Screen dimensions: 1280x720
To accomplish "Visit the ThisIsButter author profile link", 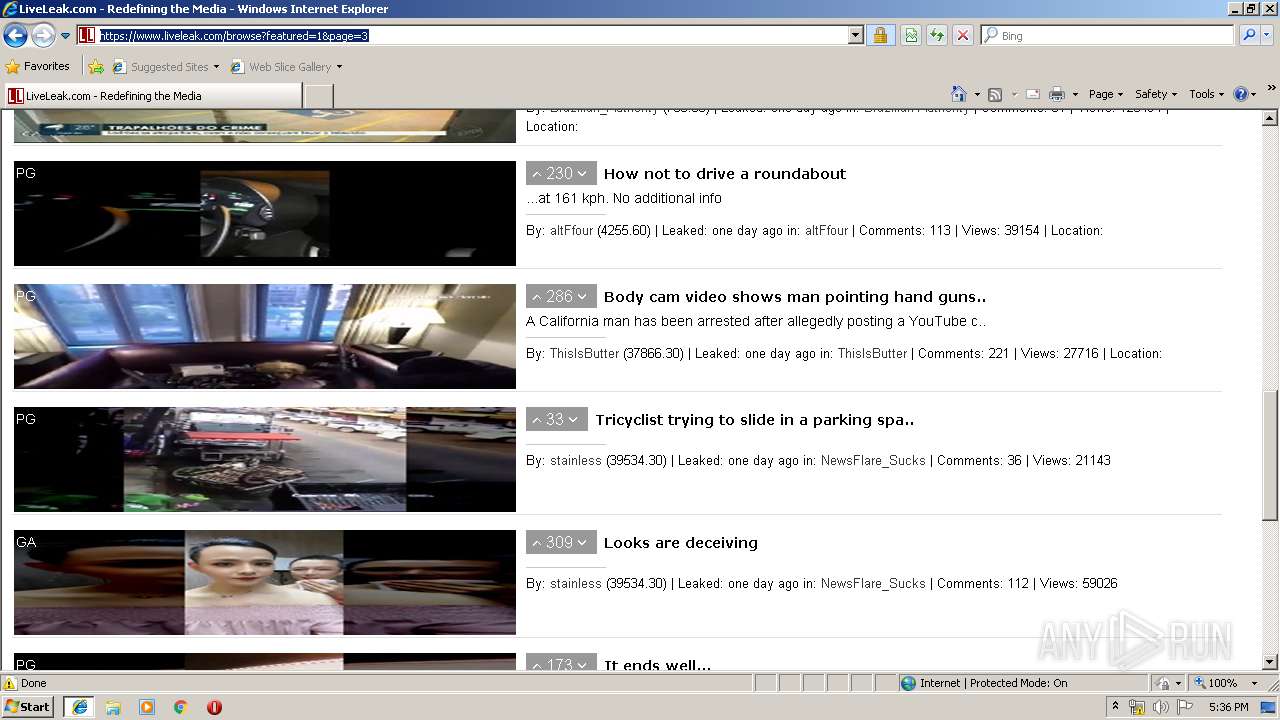I will [x=584, y=353].
